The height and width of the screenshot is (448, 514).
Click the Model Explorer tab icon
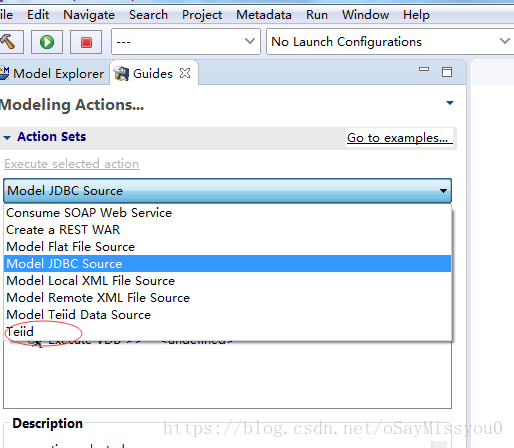5,73
